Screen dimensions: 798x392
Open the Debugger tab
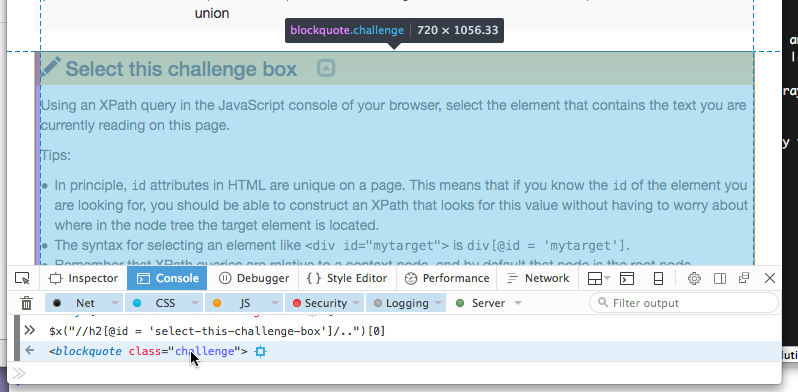pyautogui.click(x=254, y=278)
